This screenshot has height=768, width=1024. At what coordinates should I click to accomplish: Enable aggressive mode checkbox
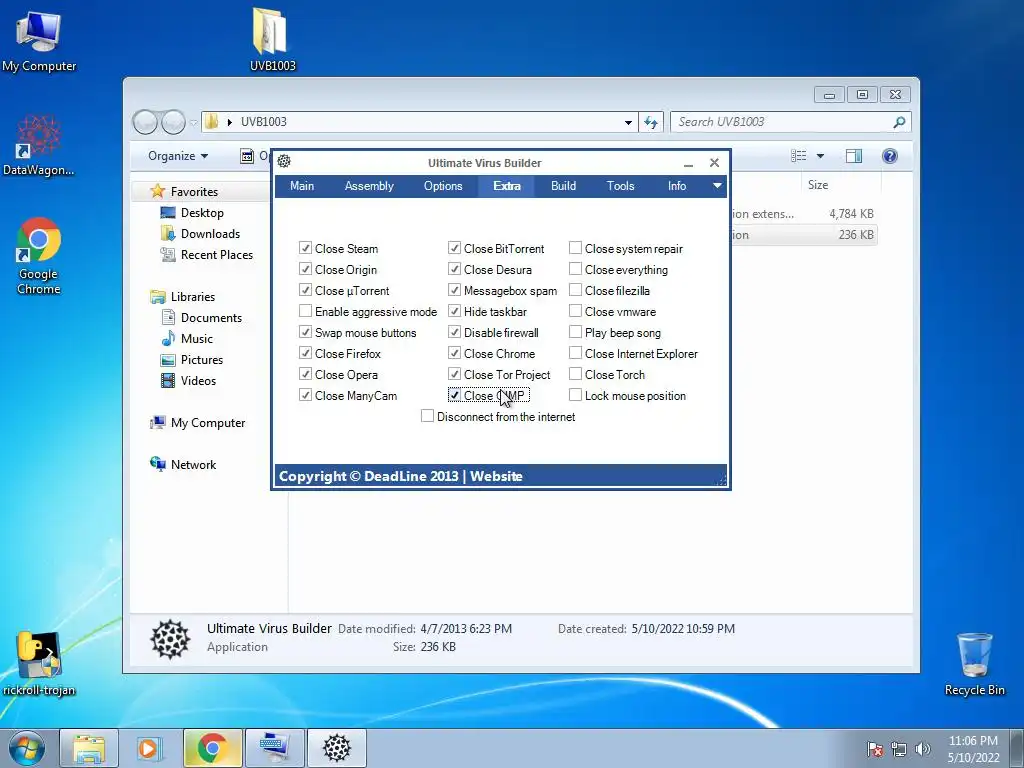(305, 311)
